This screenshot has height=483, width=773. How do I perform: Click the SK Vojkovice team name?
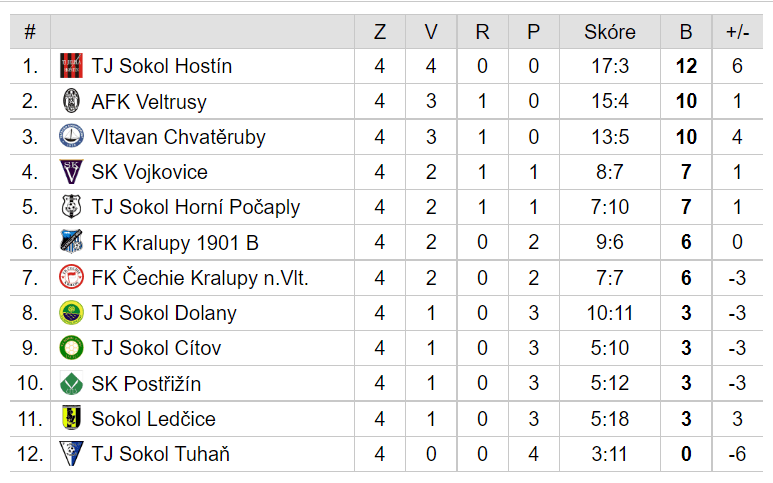click(x=149, y=172)
